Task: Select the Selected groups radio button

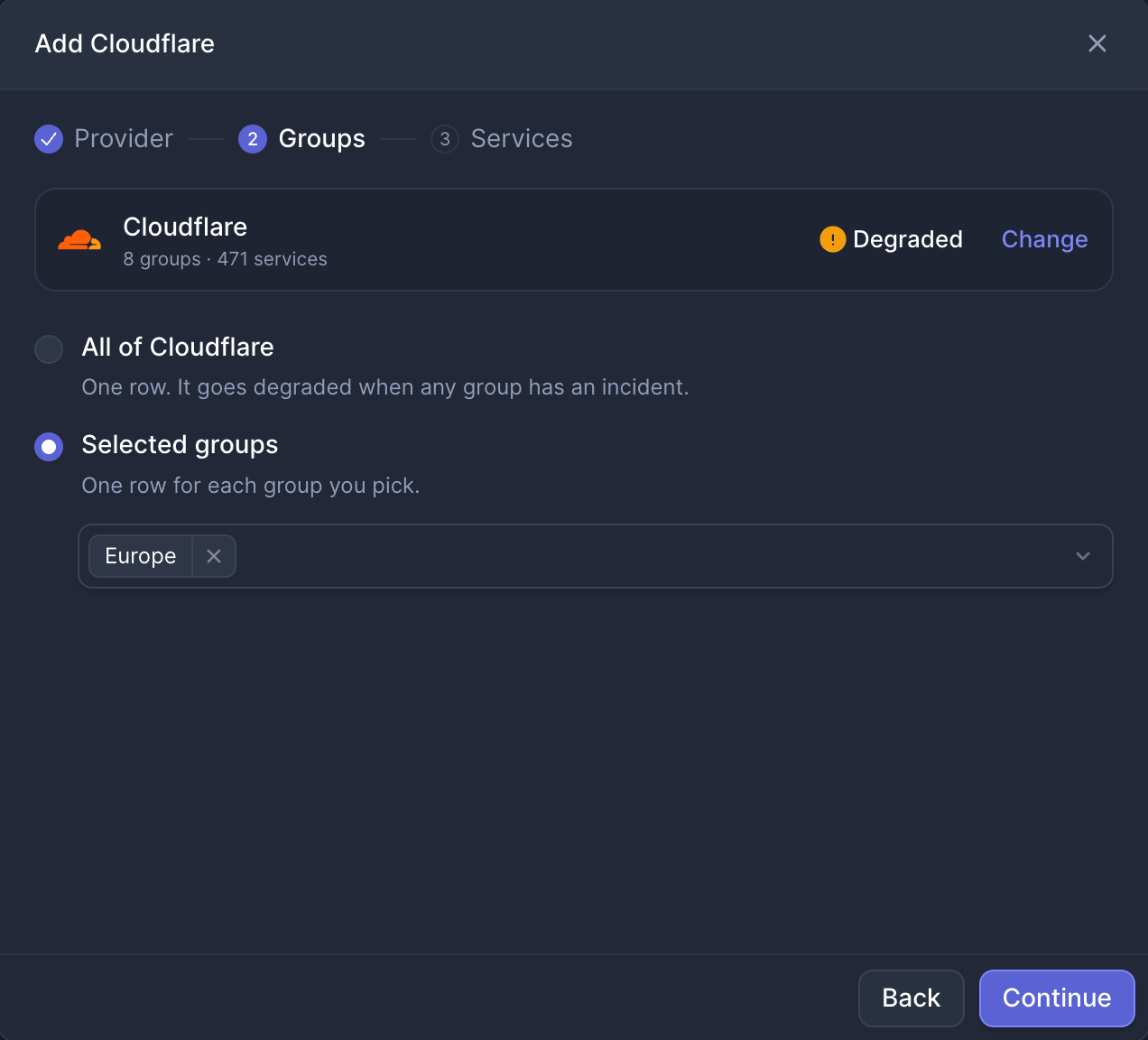Action: click(x=48, y=446)
